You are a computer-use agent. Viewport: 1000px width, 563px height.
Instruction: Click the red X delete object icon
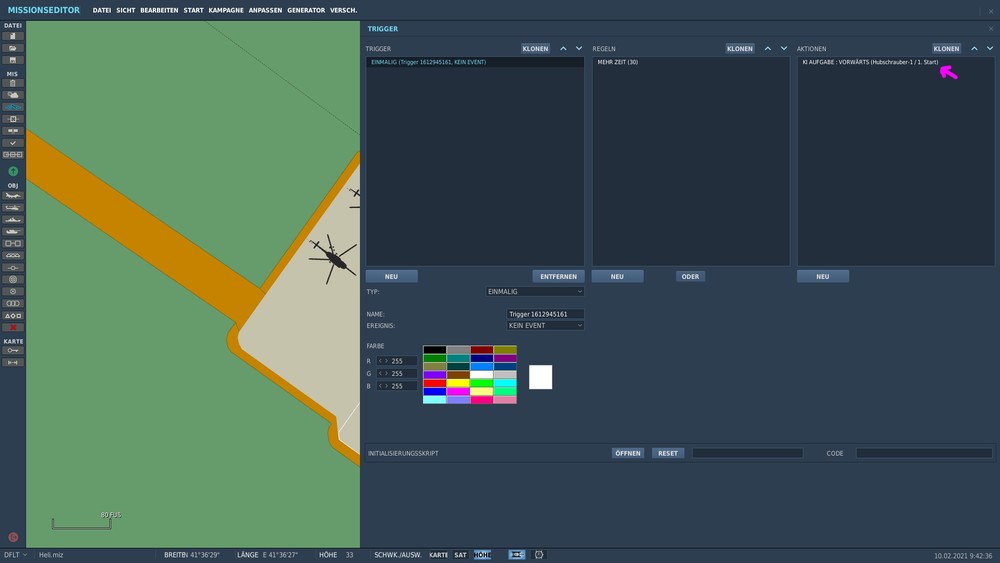click(x=13, y=327)
